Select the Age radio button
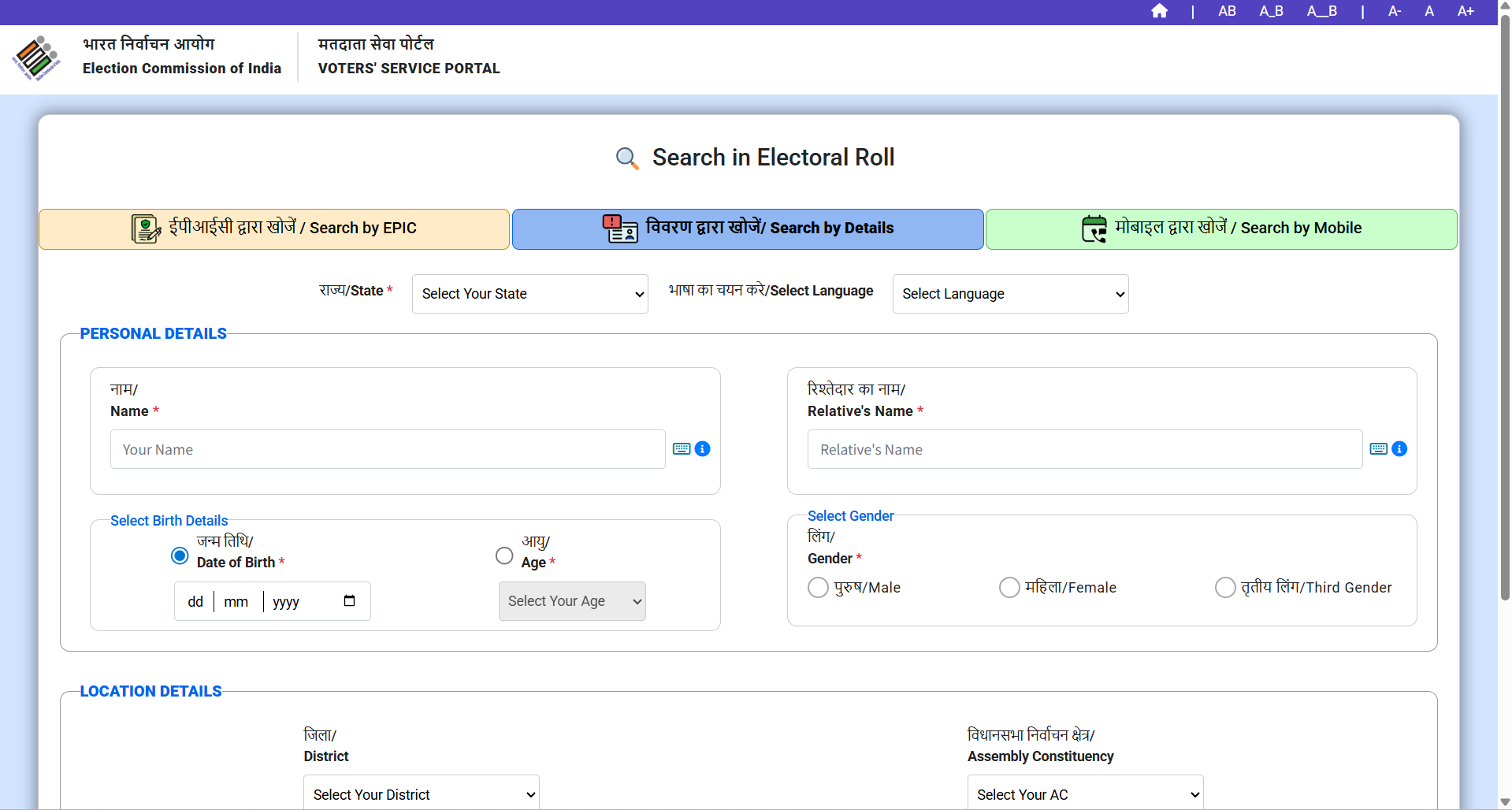1512x810 pixels. pos(504,555)
